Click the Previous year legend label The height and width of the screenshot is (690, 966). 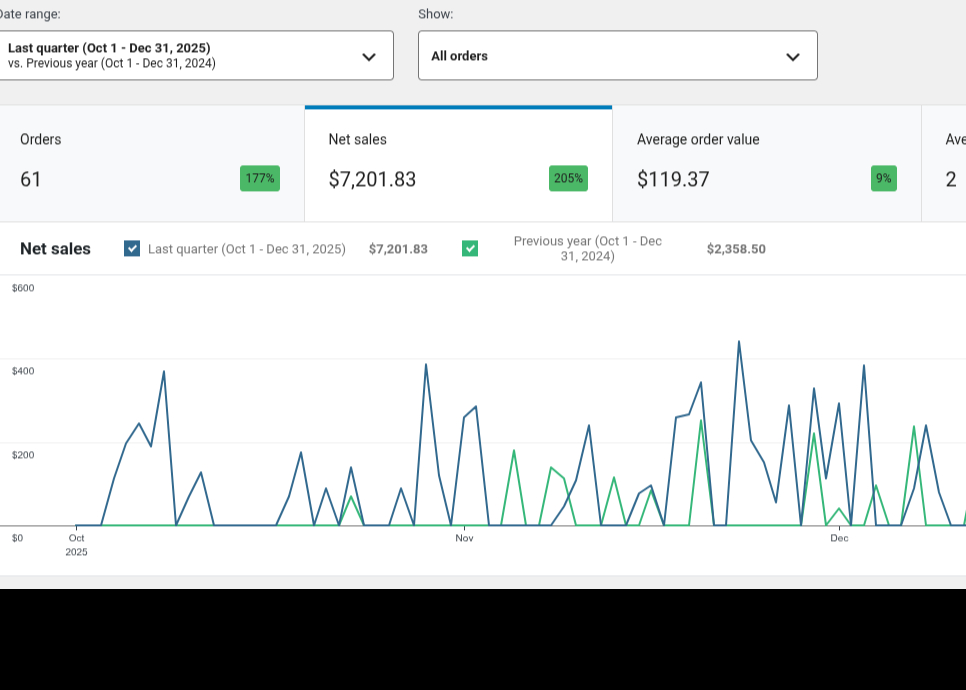(587, 249)
